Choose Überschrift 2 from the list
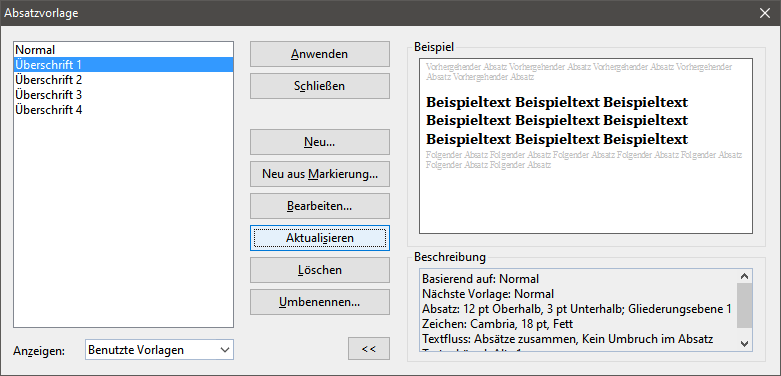 pos(124,80)
